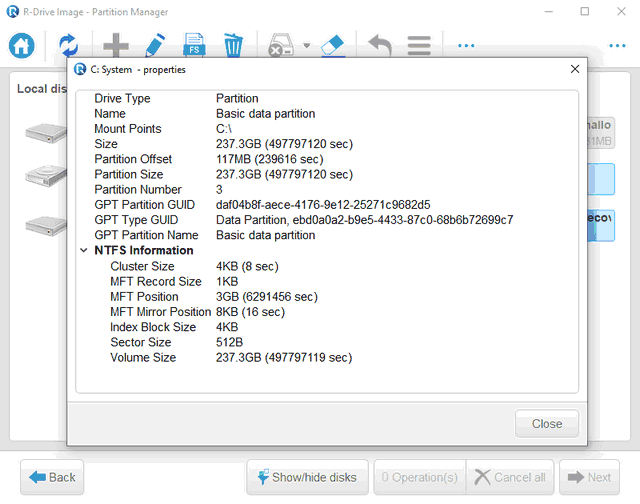The width and height of the screenshot is (640, 504).
Task: Click the GPT Partition GUID value
Action: [323, 205]
